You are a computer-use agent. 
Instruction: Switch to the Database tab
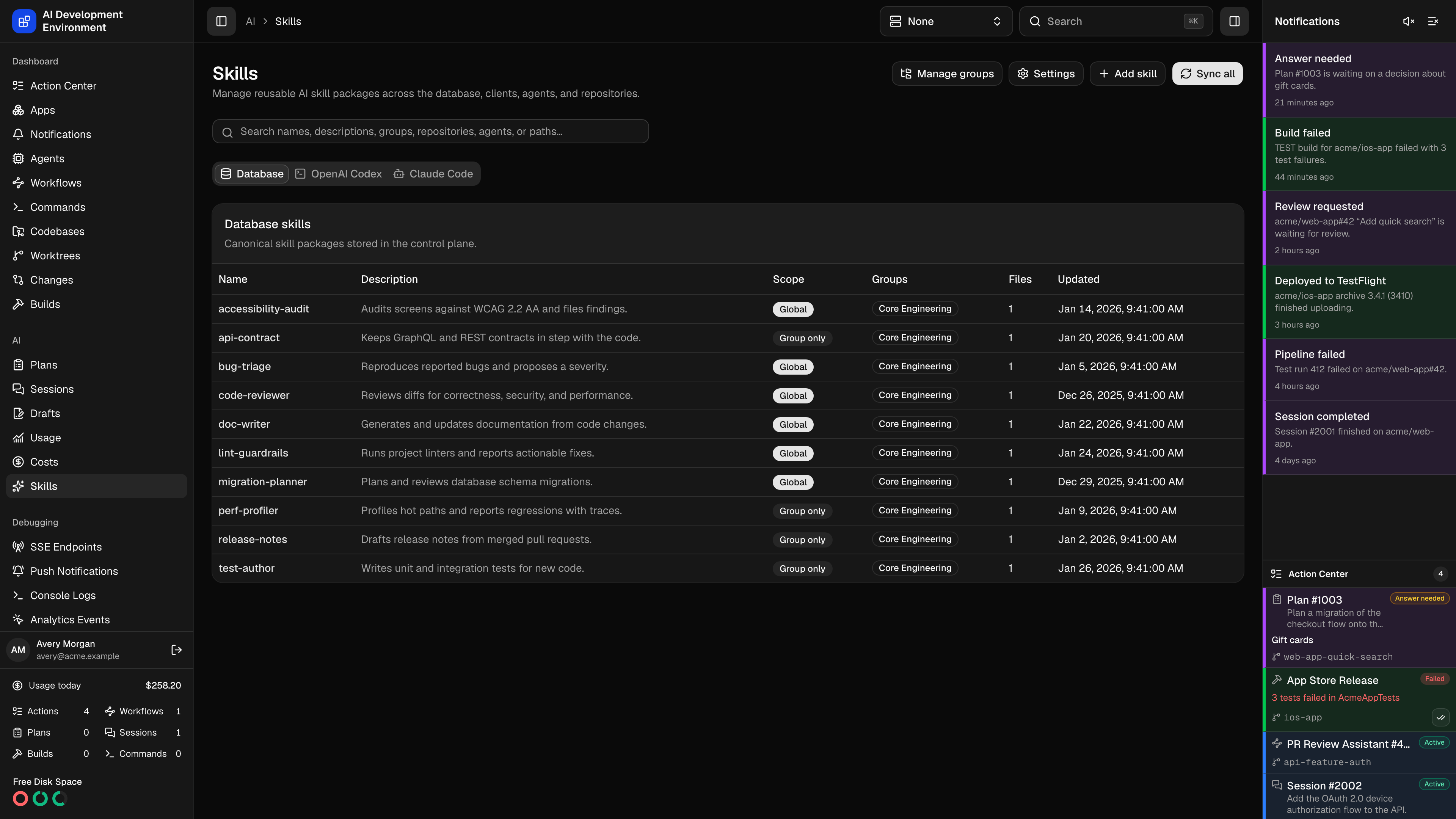[251, 174]
